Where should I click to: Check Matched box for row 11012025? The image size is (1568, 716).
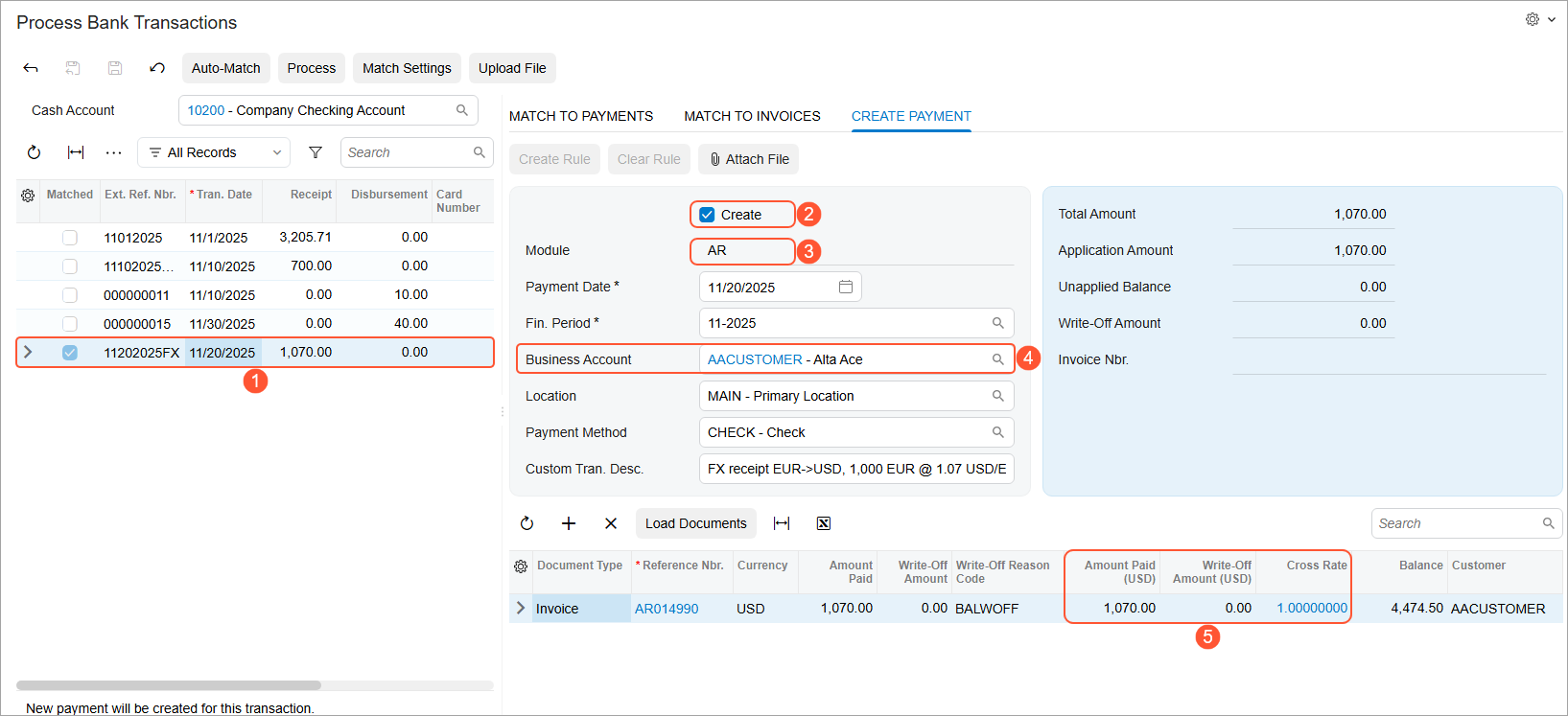pyautogui.click(x=70, y=238)
